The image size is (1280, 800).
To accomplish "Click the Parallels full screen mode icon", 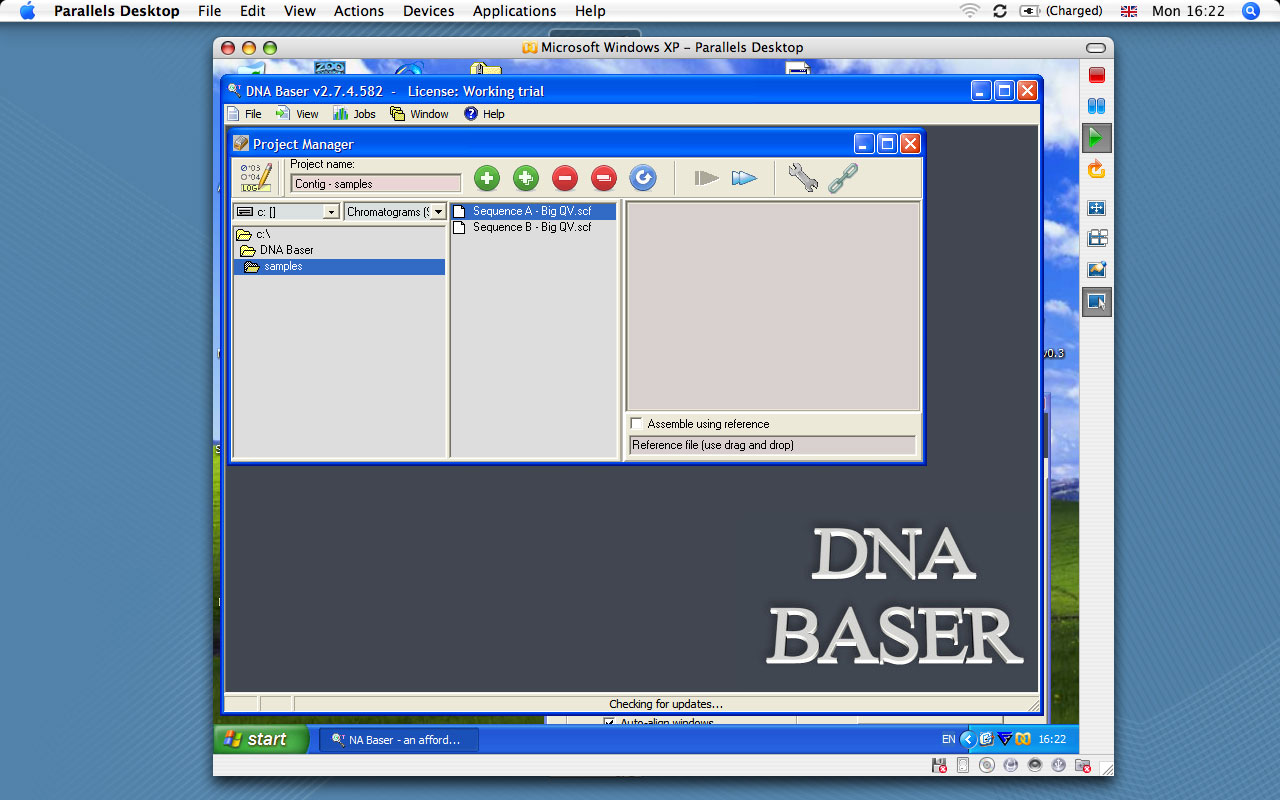I will pyautogui.click(x=1097, y=208).
